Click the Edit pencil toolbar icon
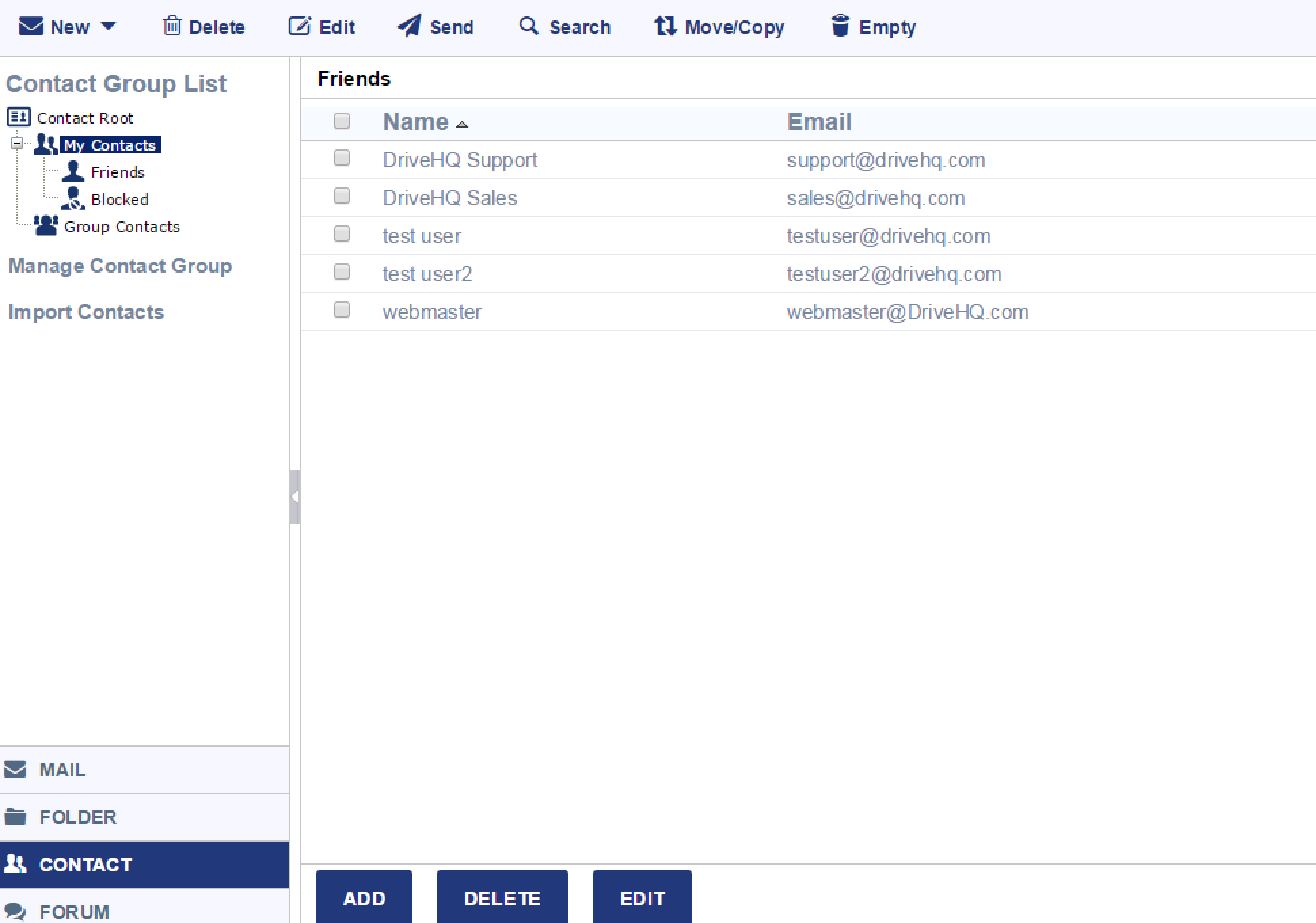The height and width of the screenshot is (923, 1316). pyautogui.click(x=299, y=26)
